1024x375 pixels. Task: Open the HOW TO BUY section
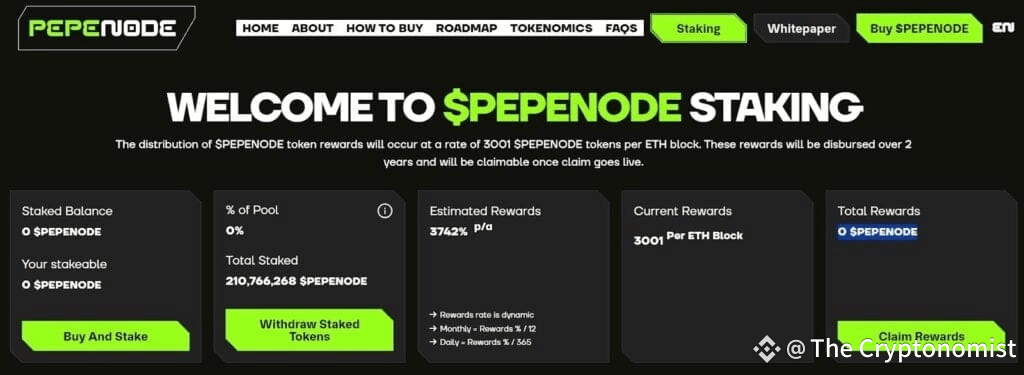385,28
